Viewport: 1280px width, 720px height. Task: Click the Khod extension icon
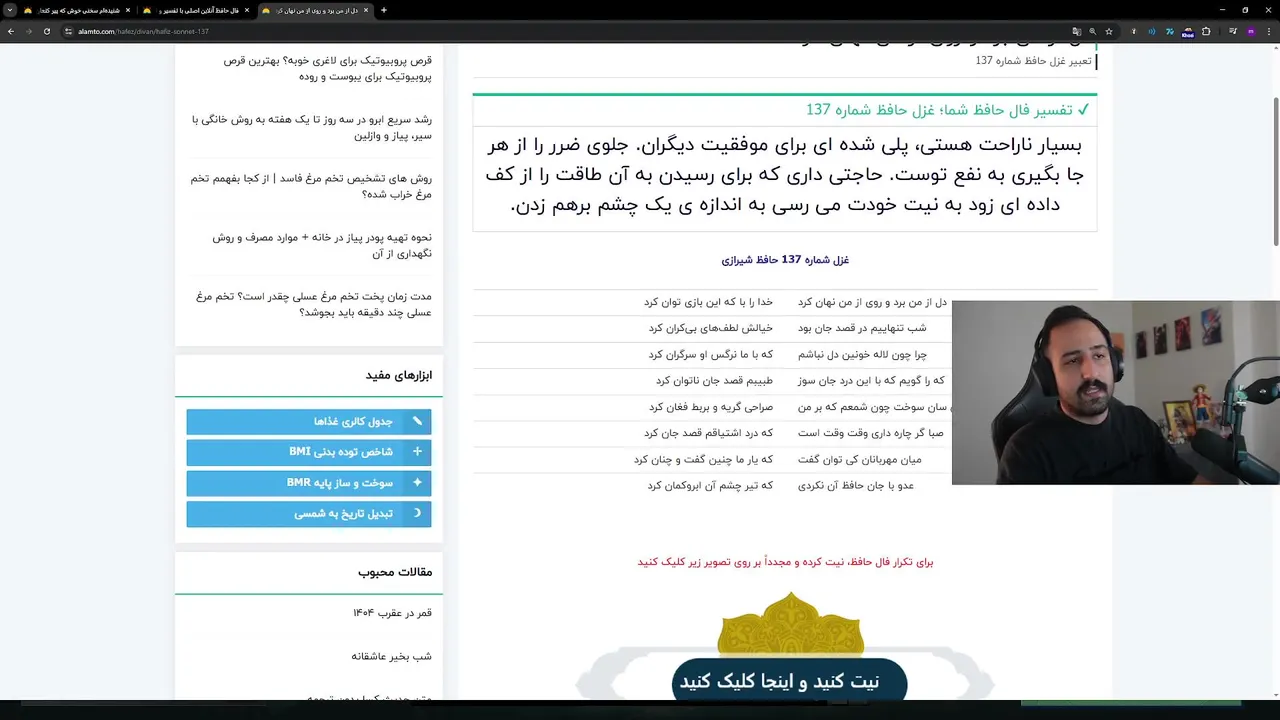pos(1188,31)
